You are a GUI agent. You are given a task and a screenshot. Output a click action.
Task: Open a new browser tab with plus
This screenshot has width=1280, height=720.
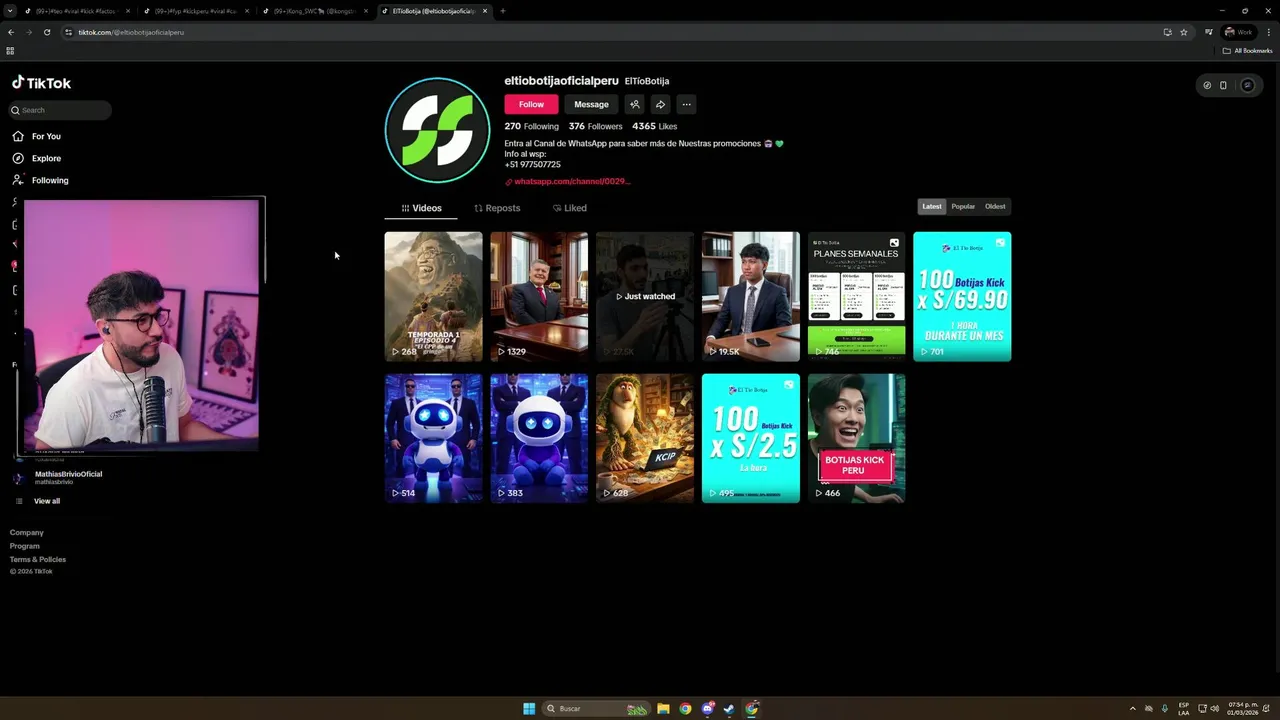[502, 11]
